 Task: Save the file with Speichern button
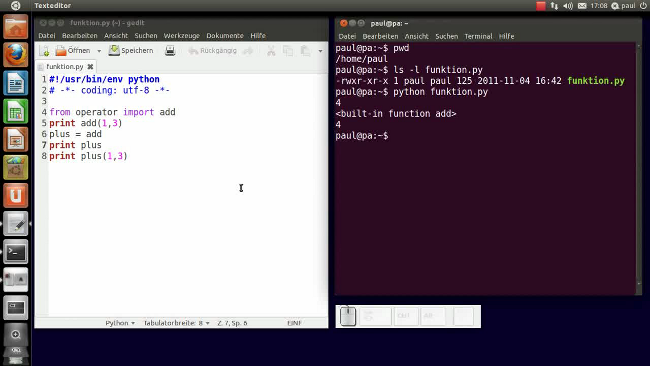[x=131, y=51]
